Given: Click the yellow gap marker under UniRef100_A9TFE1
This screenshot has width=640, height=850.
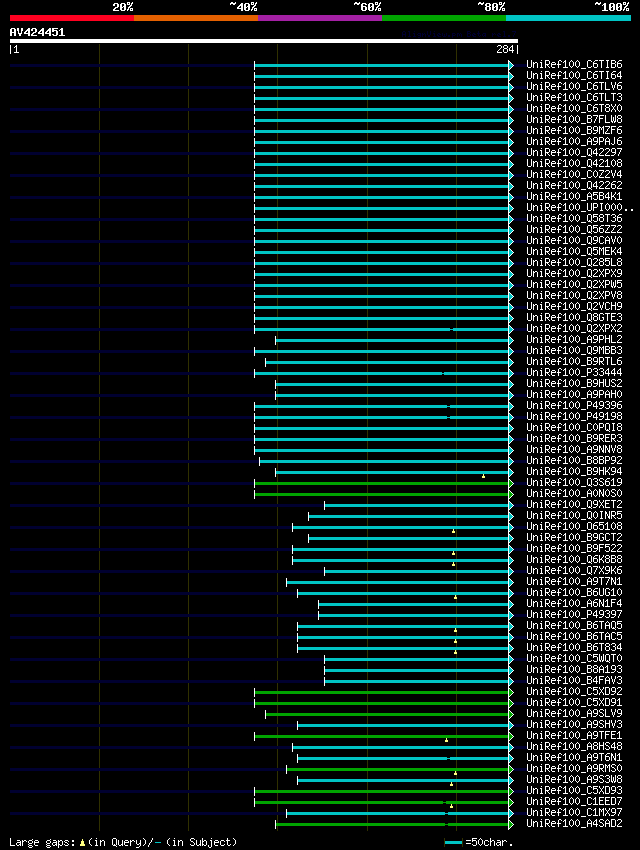Looking at the screenshot, I should (x=447, y=740).
